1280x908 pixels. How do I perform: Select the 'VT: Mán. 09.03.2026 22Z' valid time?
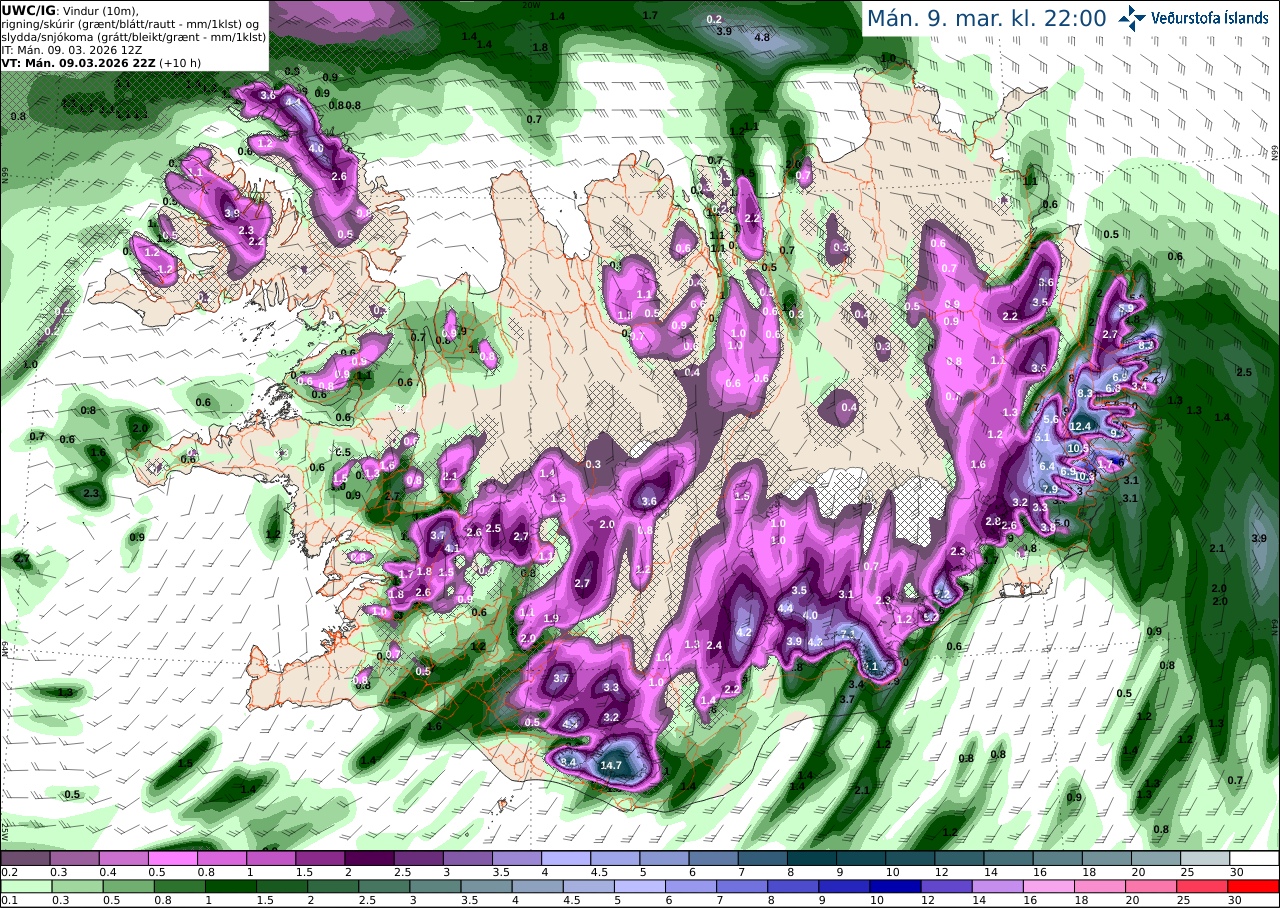[78, 62]
